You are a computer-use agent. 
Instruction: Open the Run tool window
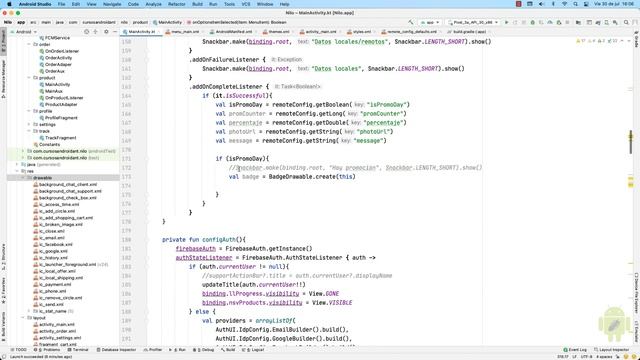pyautogui.click(x=178, y=350)
